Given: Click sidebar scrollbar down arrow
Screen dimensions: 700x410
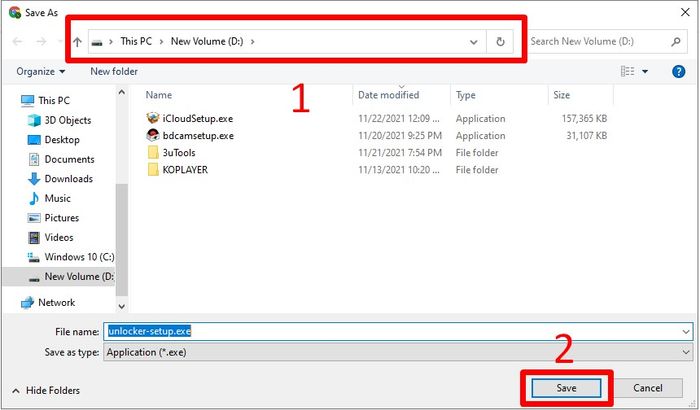Looking at the screenshot, I should click(x=121, y=307).
